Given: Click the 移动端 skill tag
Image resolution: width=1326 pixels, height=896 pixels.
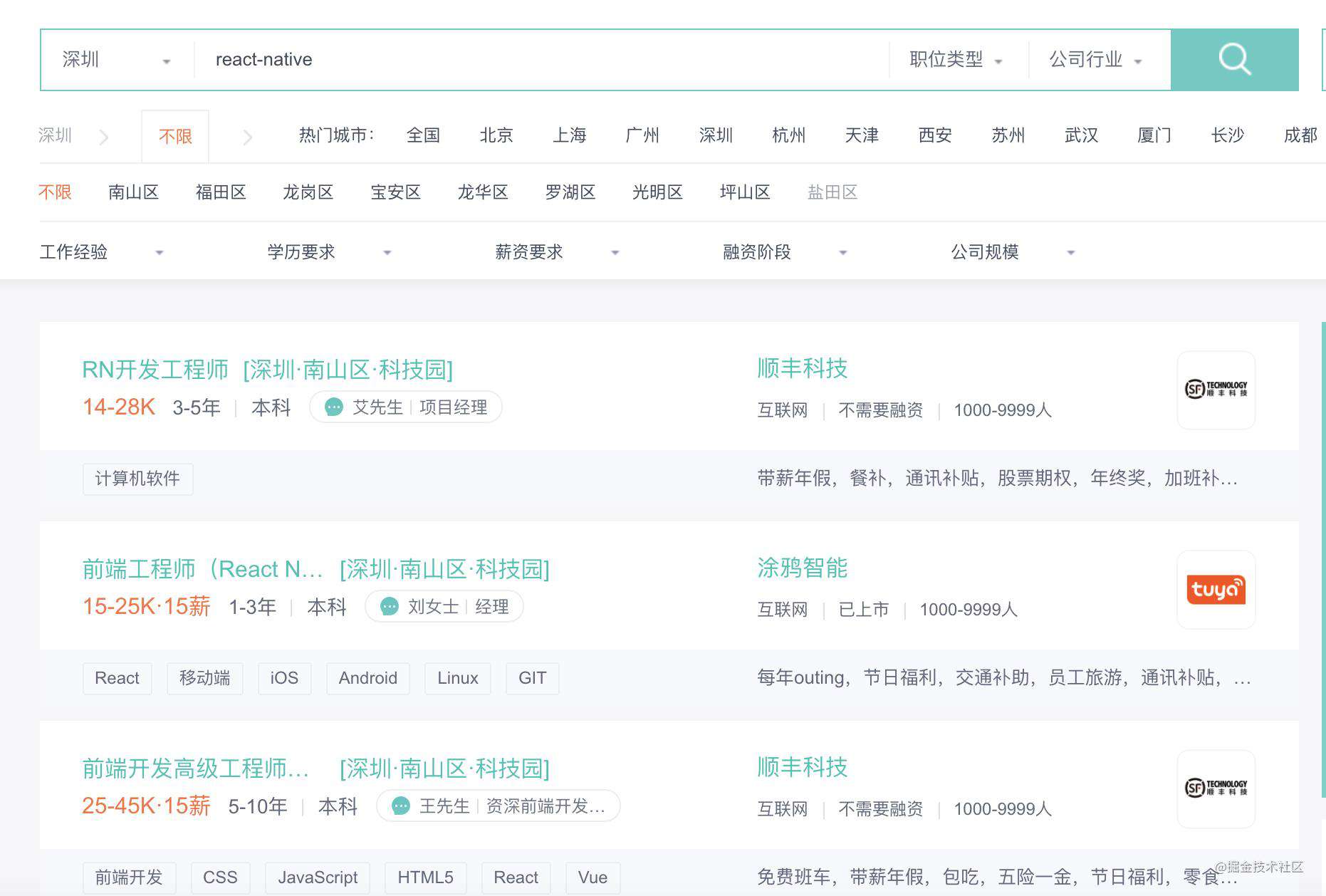Looking at the screenshot, I should click(x=204, y=678).
